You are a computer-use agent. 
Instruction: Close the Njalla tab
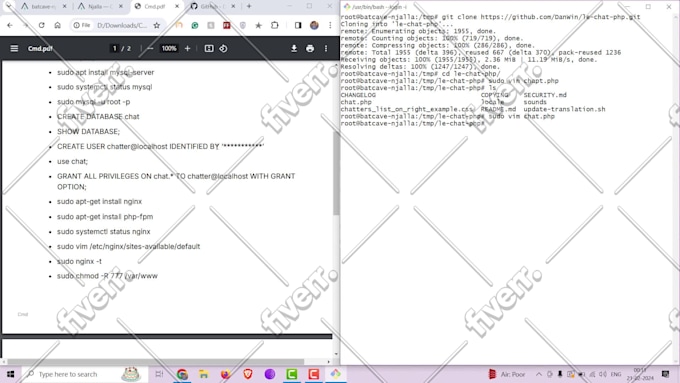[121, 7]
